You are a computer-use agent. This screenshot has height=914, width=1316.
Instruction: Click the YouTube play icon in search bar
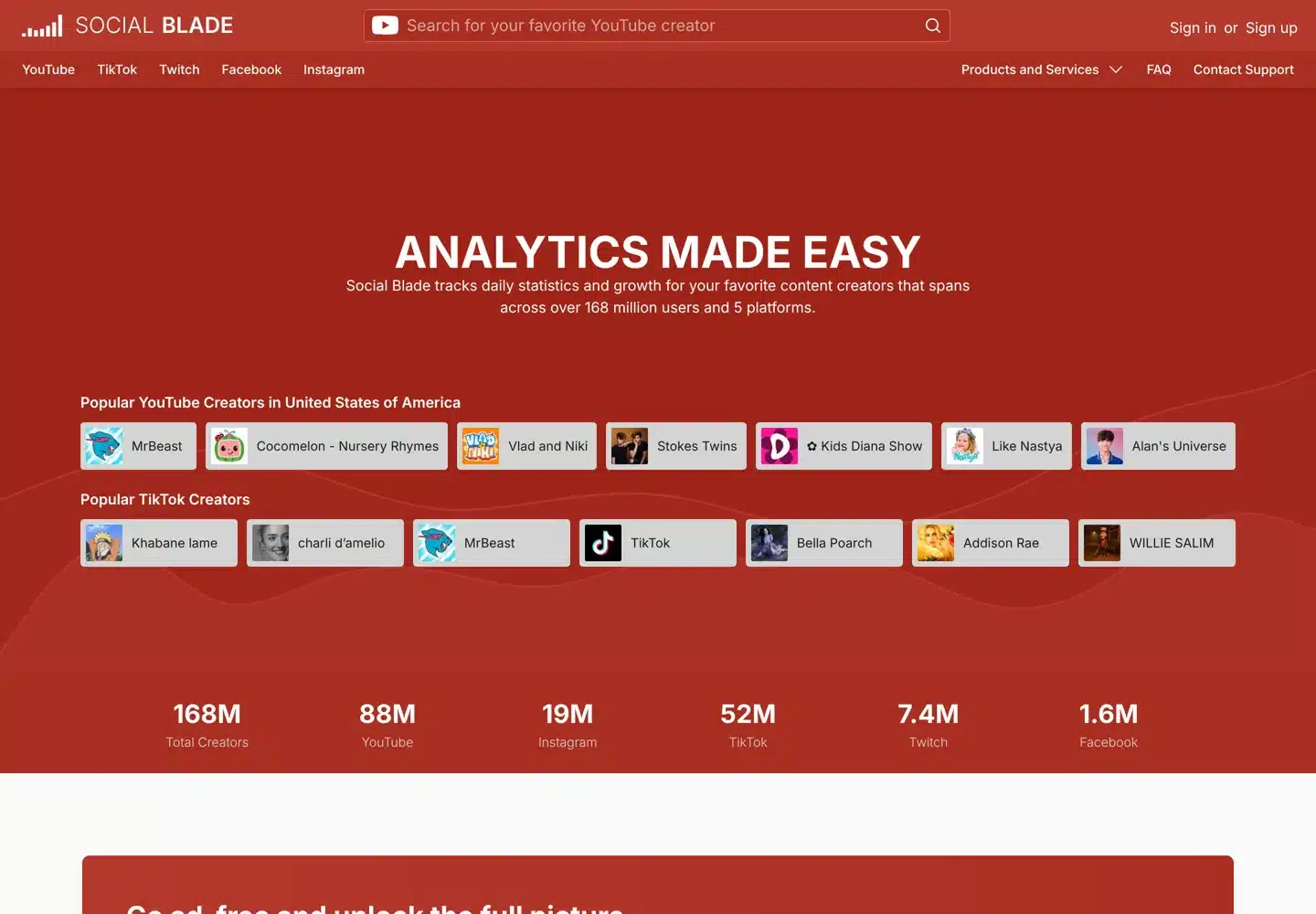click(385, 26)
